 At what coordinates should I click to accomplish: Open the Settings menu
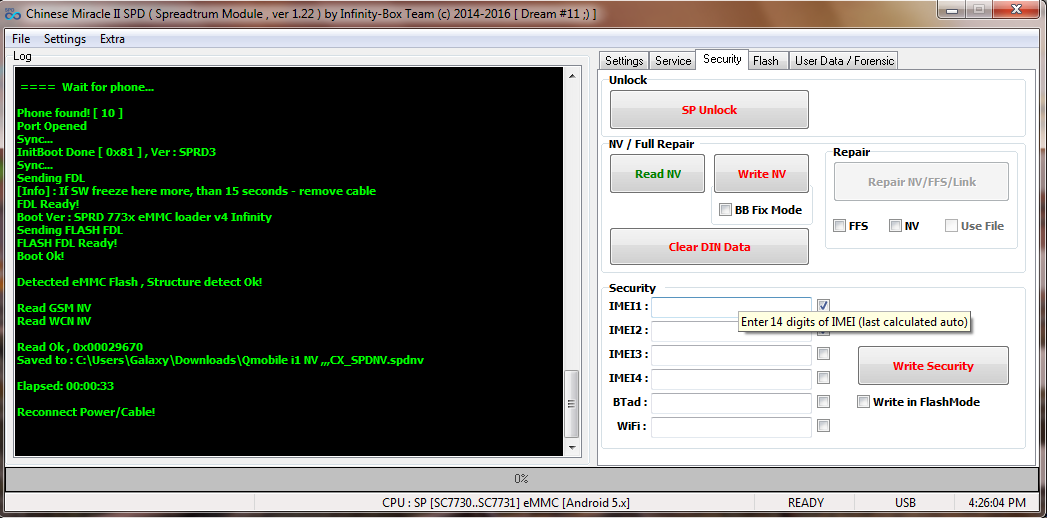[65, 39]
